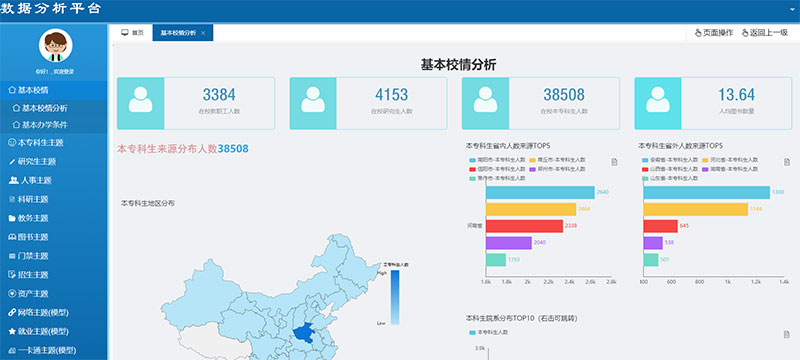Click the yellow 2464 bar
The height and width of the screenshot is (360, 800).
(x=531, y=209)
